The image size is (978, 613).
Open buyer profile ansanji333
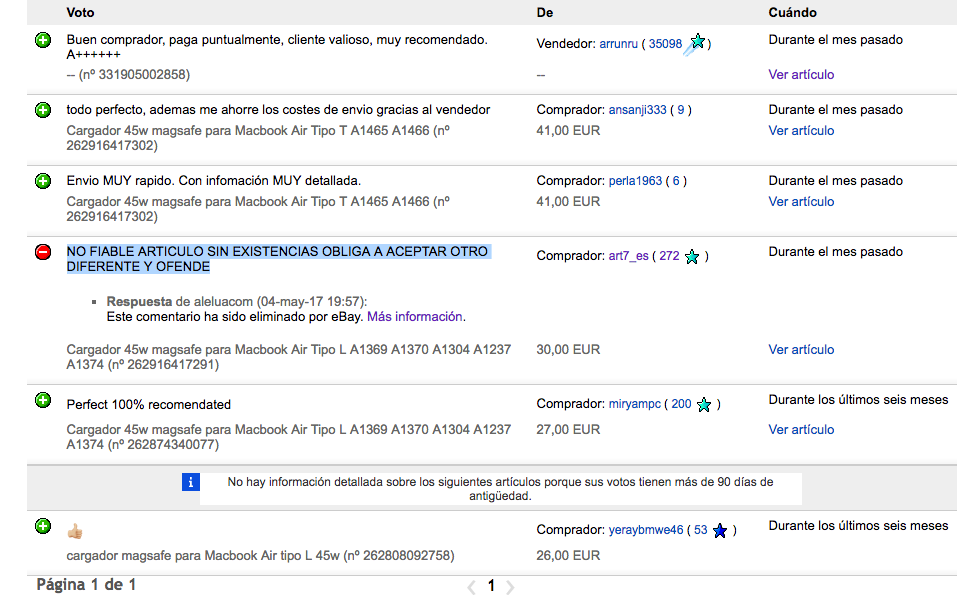coord(637,110)
